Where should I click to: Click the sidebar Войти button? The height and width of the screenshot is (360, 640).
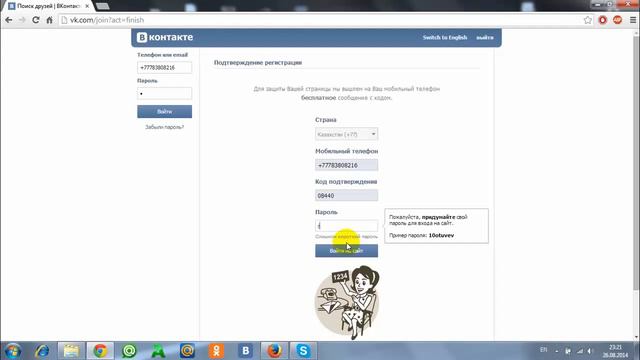pos(164,111)
